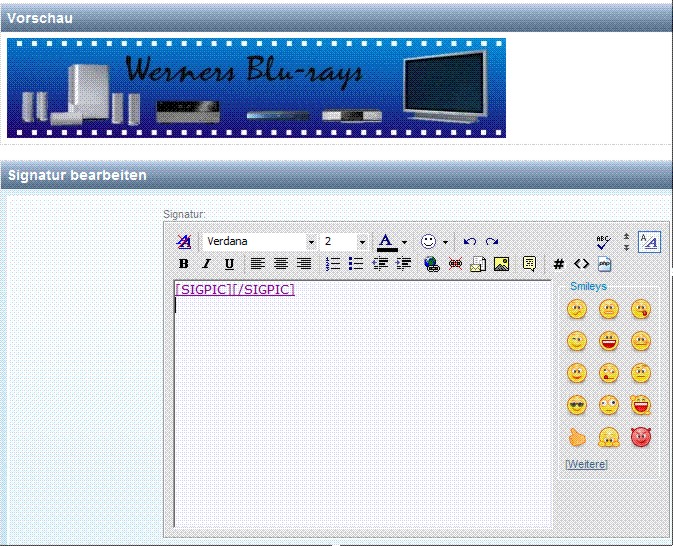Insert an image using the picture icon
Viewport: 673px width, 546px height.
click(502, 264)
